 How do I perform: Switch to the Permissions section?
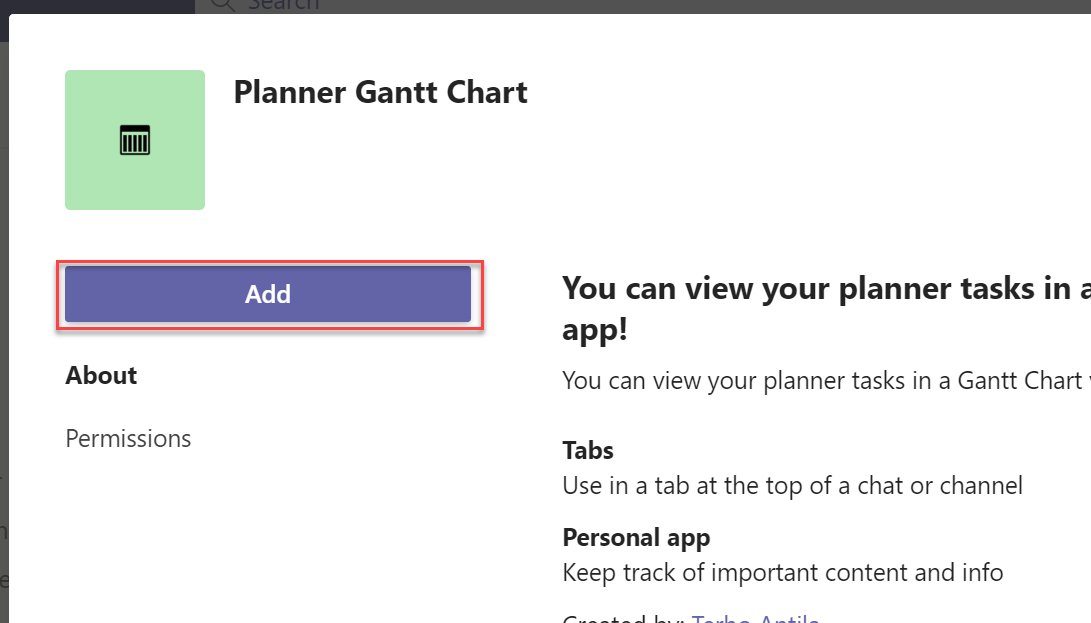[x=128, y=439]
